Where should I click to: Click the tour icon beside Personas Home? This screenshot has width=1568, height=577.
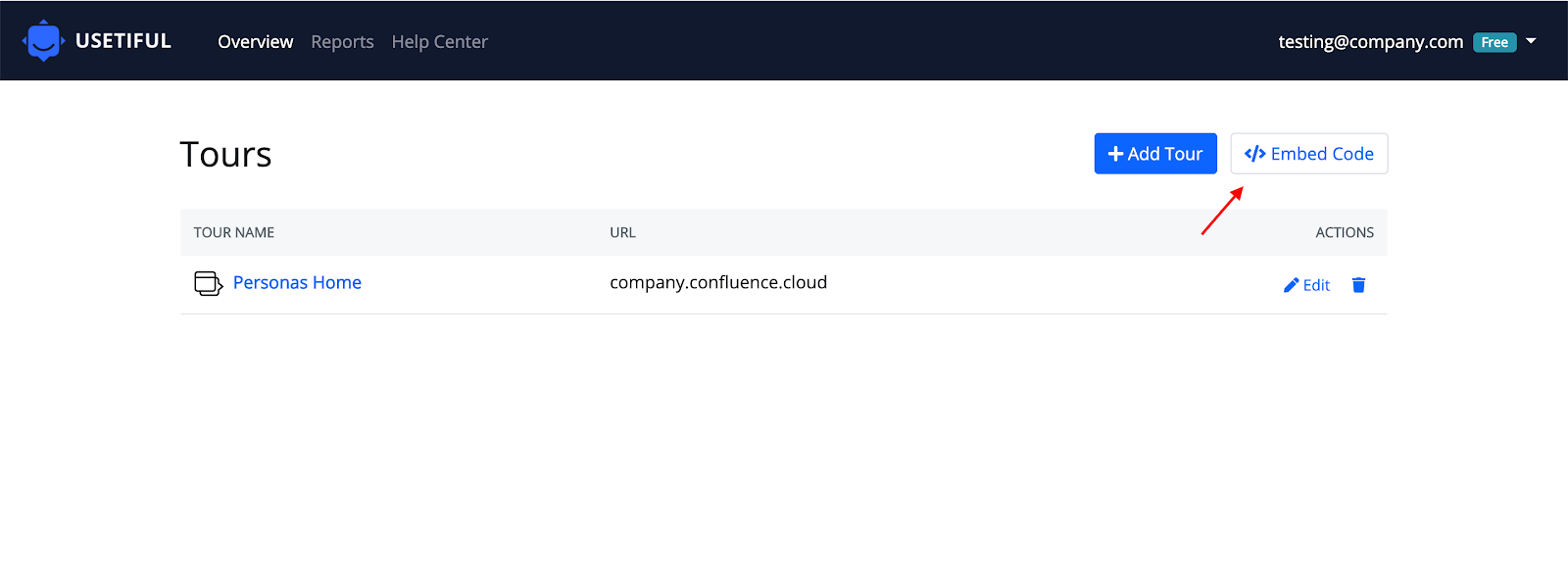[208, 283]
